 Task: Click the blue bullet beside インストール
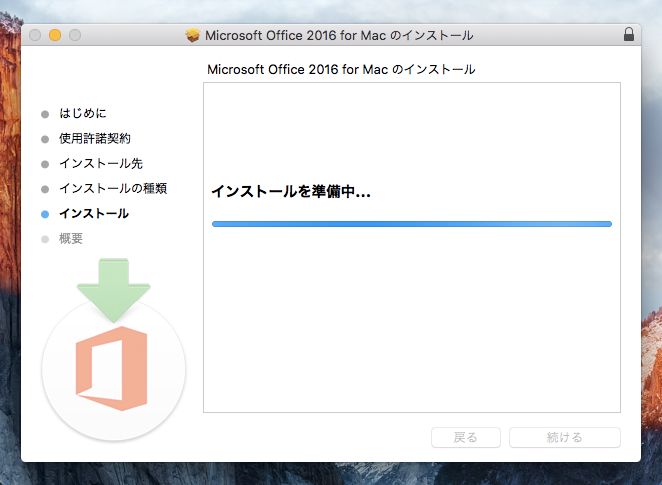(45, 214)
